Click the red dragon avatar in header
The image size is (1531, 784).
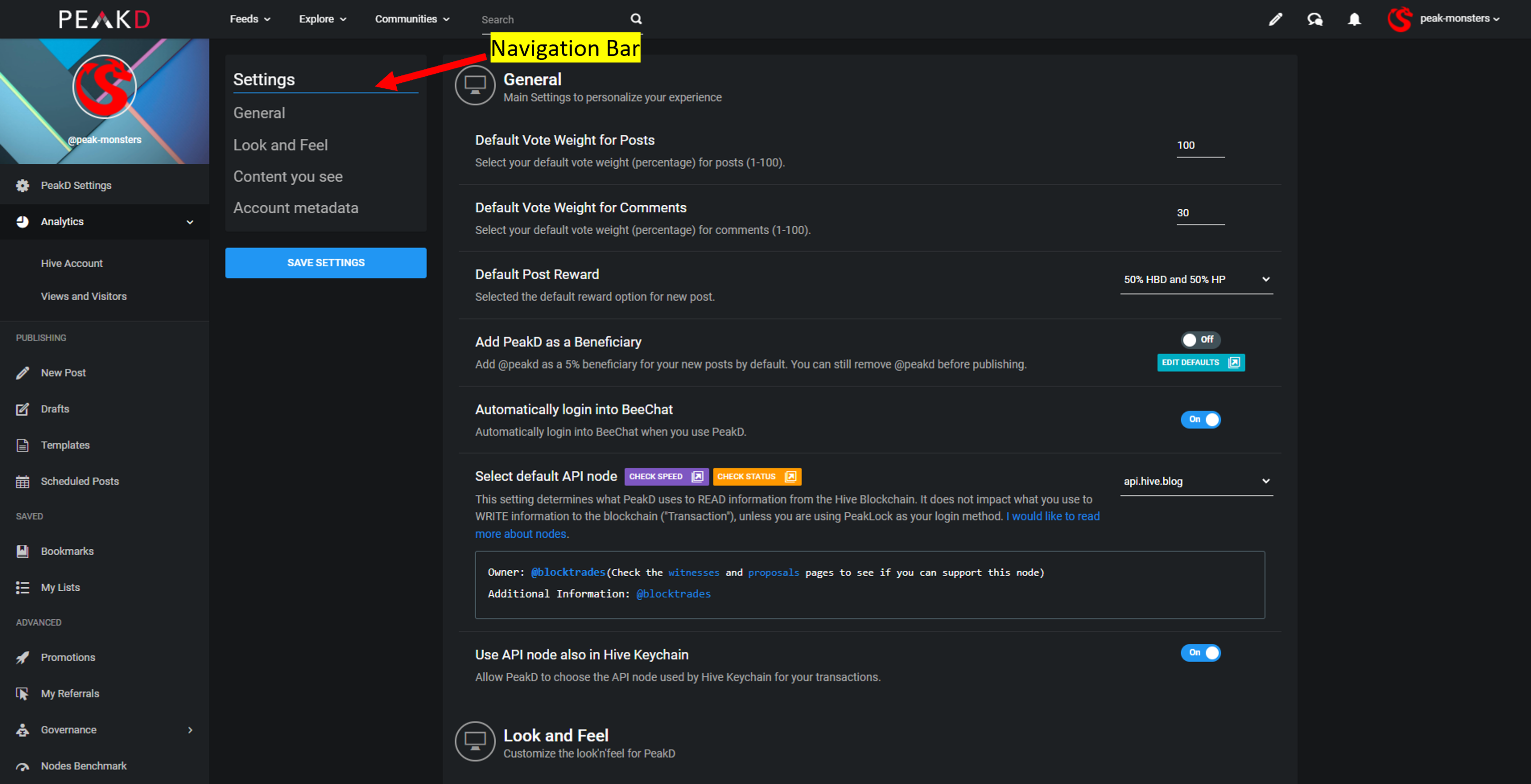1400,19
